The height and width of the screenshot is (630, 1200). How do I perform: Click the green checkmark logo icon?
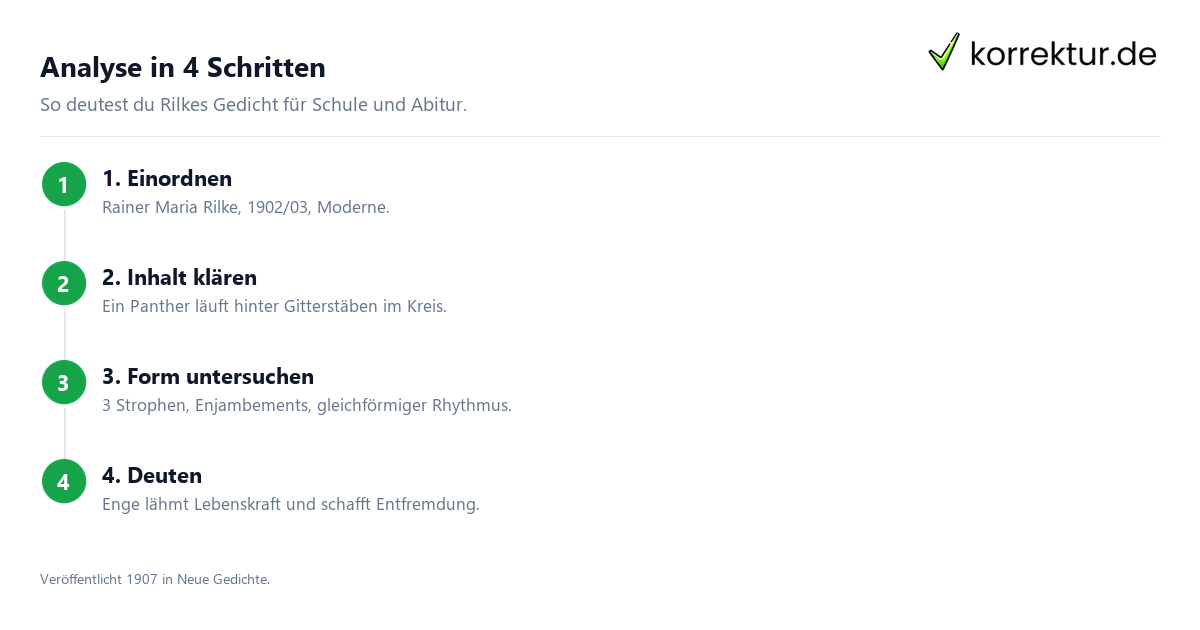tap(944, 52)
